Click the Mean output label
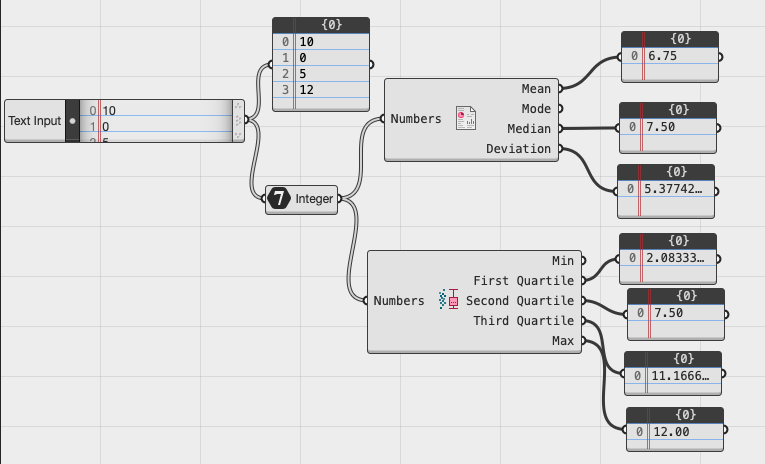 [x=536, y=89]
